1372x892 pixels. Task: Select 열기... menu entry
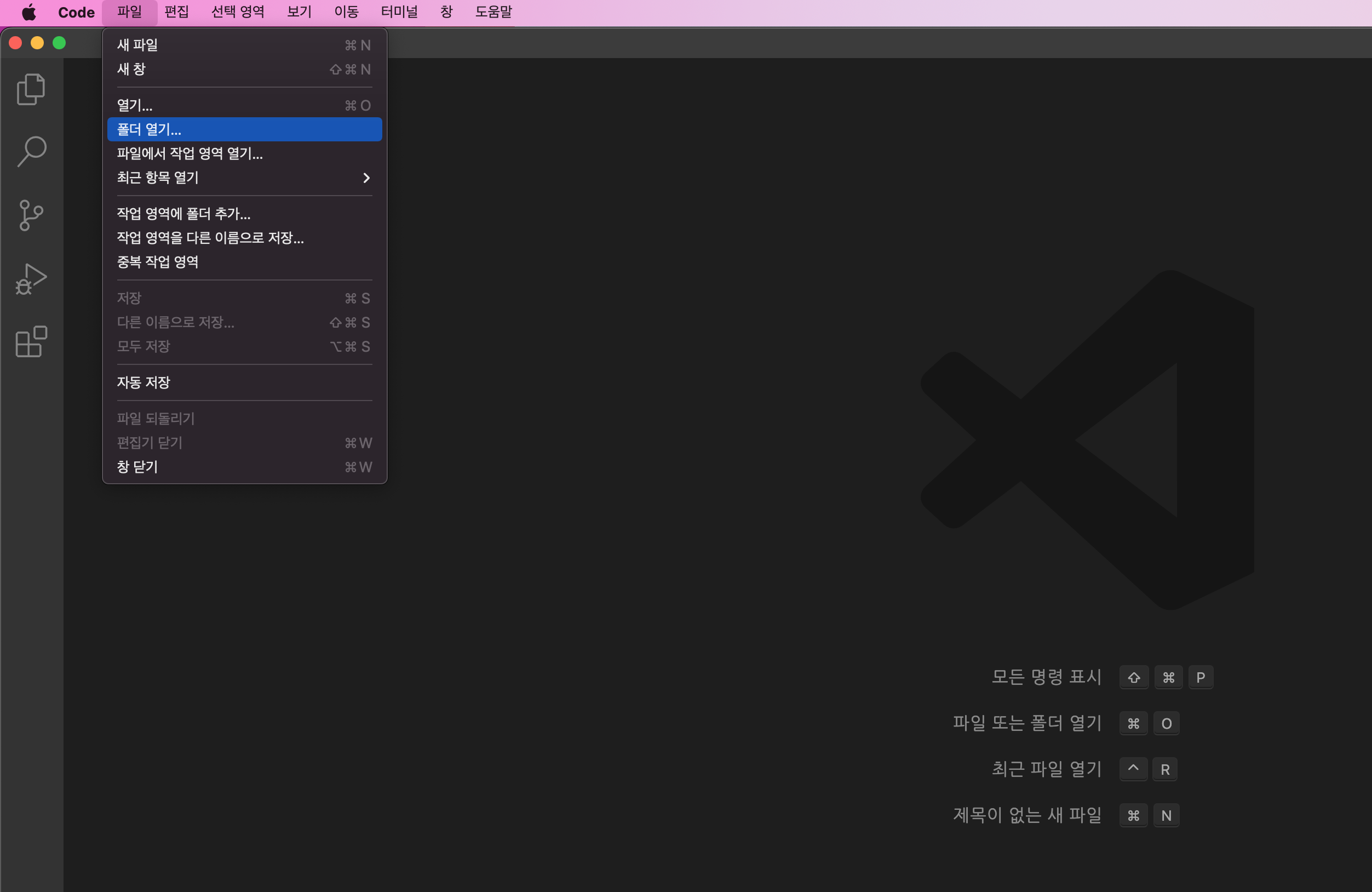click(135, 105)
